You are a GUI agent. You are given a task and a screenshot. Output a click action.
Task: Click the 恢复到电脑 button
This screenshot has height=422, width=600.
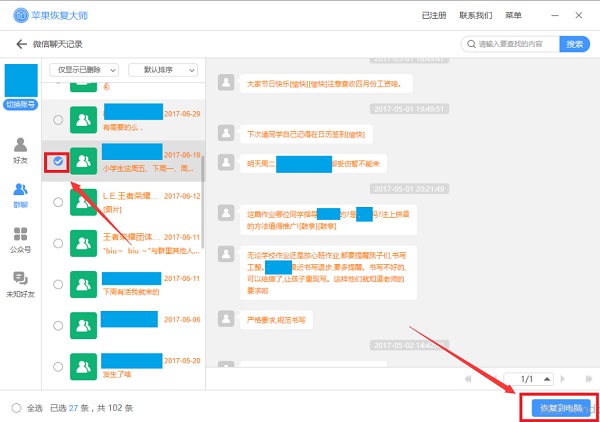pyautogui.click(x=558, y=408)
